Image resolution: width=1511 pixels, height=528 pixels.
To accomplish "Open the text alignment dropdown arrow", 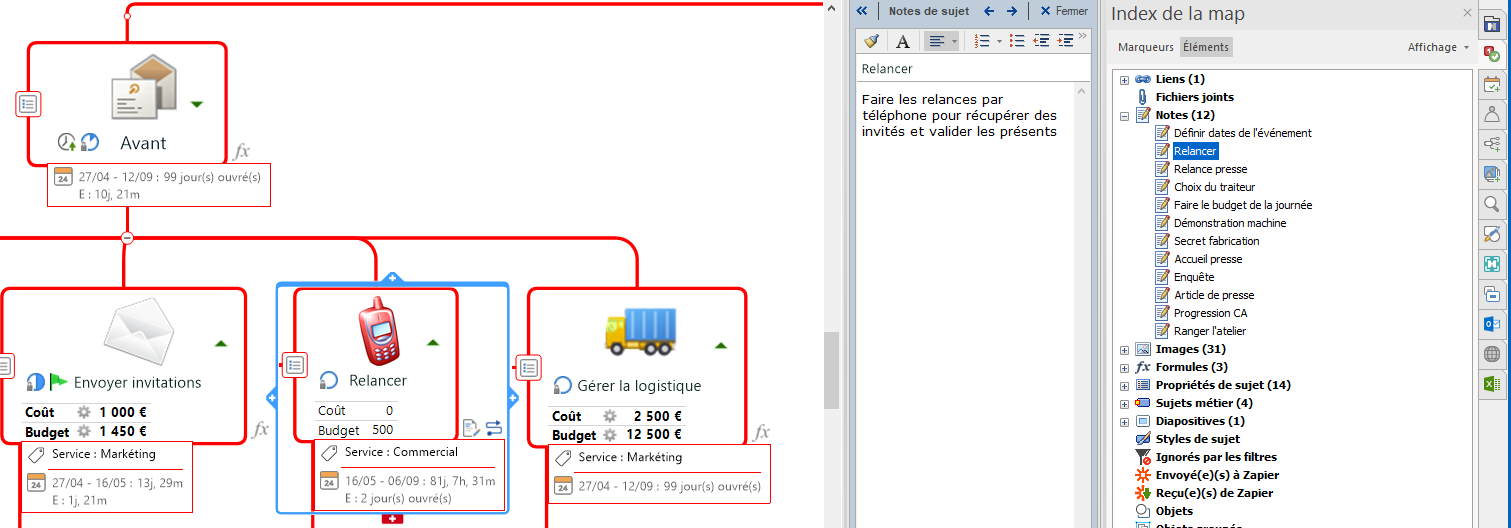I will point(955,41).
